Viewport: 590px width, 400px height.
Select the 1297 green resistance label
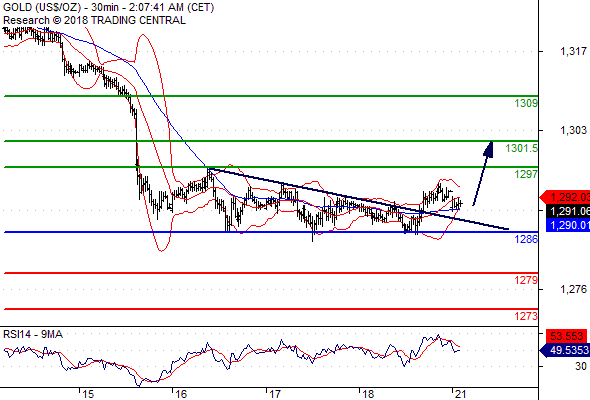526,174
